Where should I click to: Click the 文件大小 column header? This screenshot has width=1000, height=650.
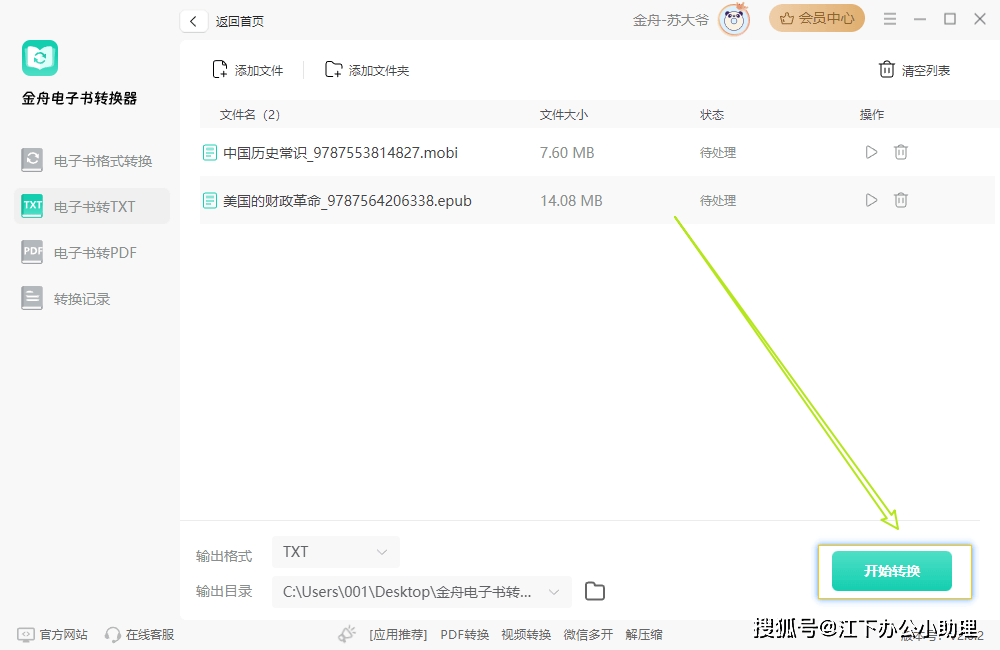coord(564,115)
